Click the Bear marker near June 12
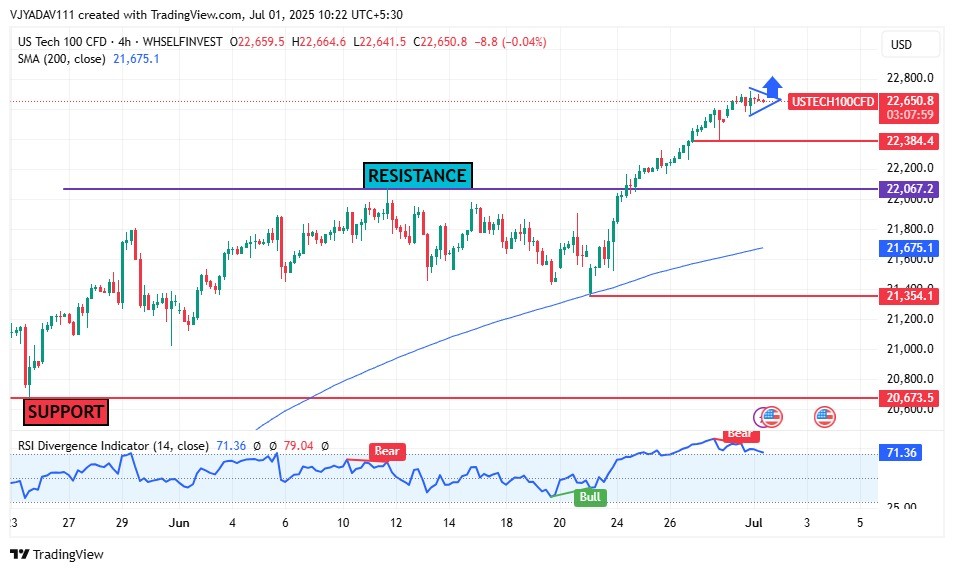This screenshot has width=954, height=572. 387,451
